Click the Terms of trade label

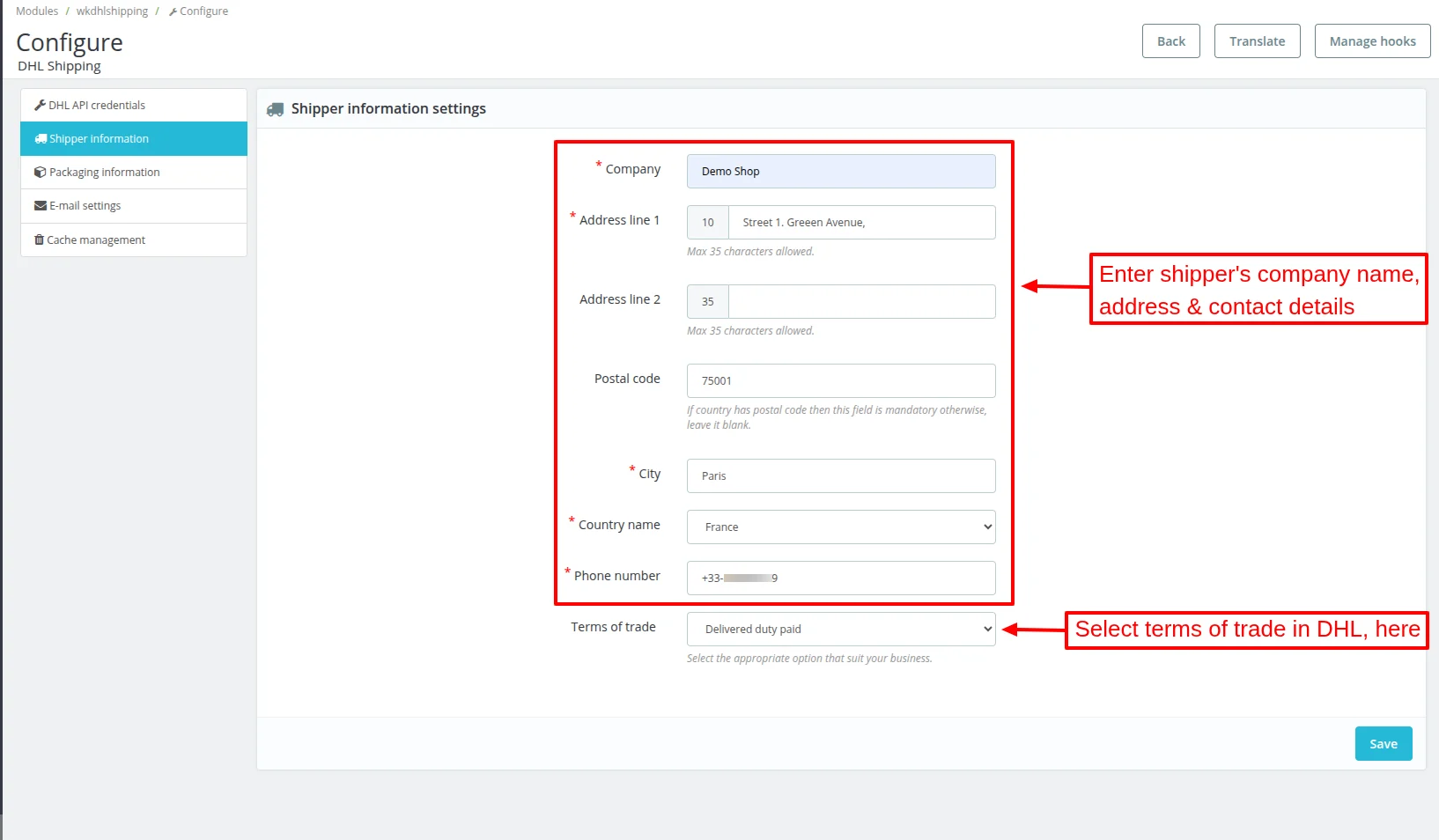pos(613,627)
